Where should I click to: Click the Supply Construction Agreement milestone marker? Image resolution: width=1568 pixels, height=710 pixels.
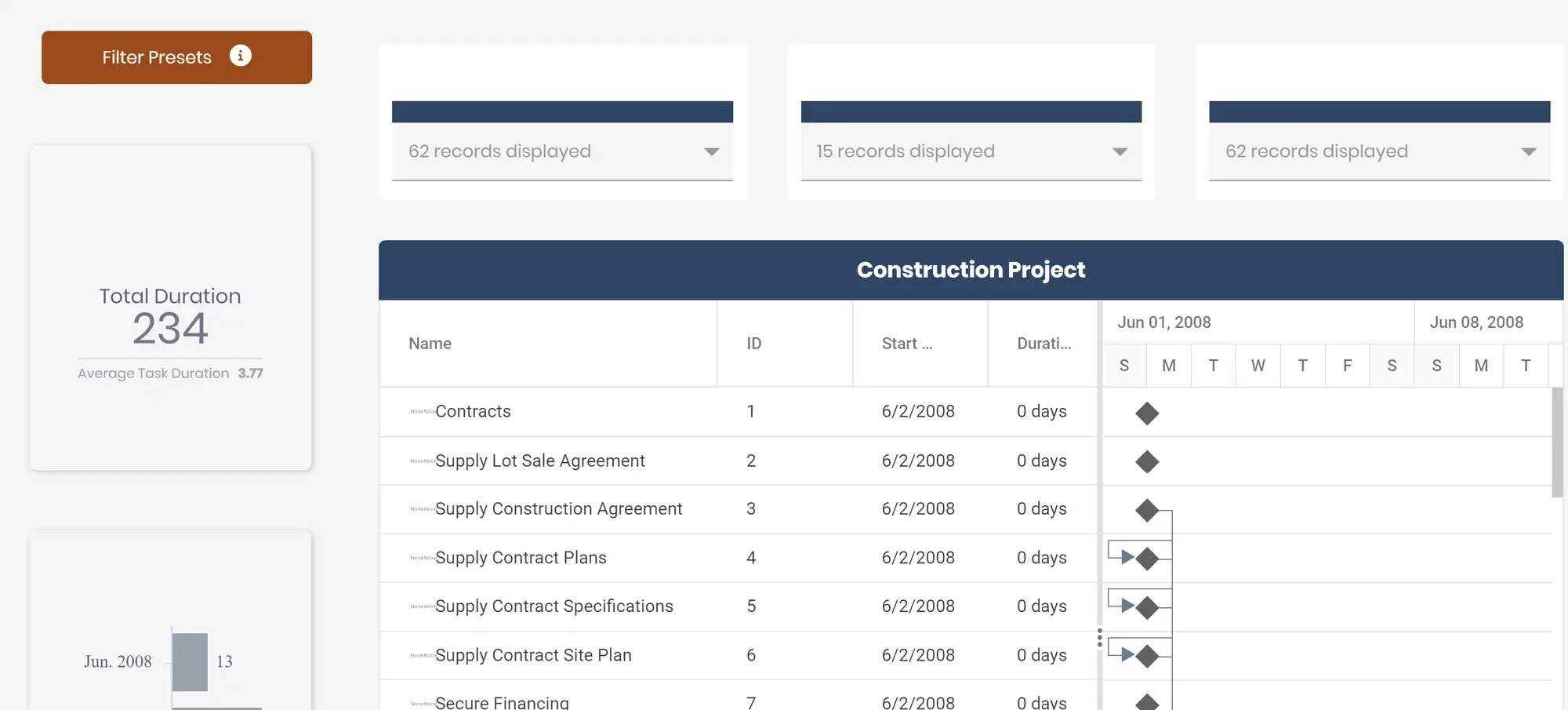pyautogui.click(x=1146, y=511)
